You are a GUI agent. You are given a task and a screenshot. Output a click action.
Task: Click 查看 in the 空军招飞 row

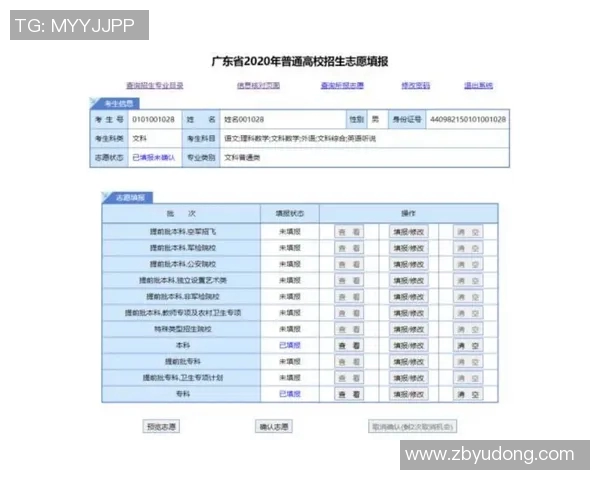click(x=349, y=232)
